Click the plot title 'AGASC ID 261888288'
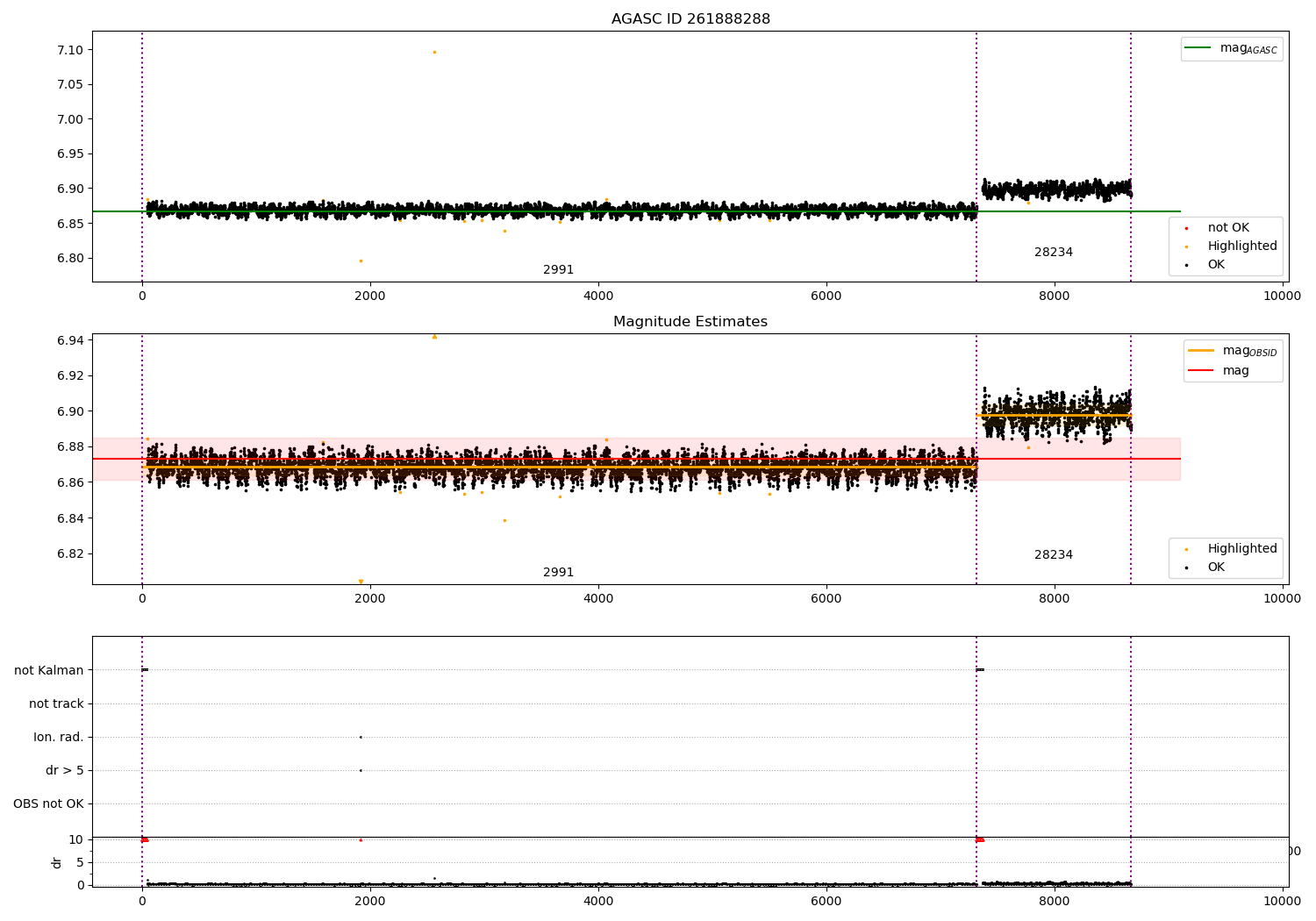This screenshot has height=921, width=1316. [x=690, y=19]
